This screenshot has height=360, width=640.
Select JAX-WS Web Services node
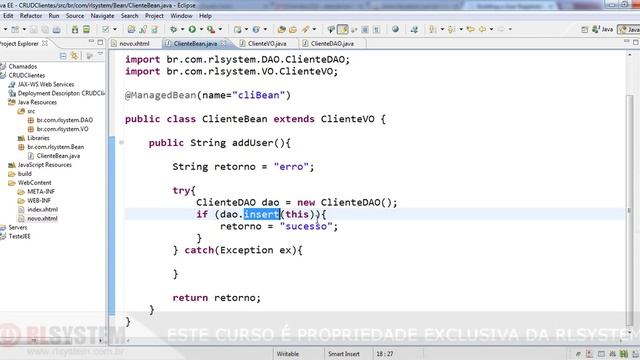click(46, 84)
